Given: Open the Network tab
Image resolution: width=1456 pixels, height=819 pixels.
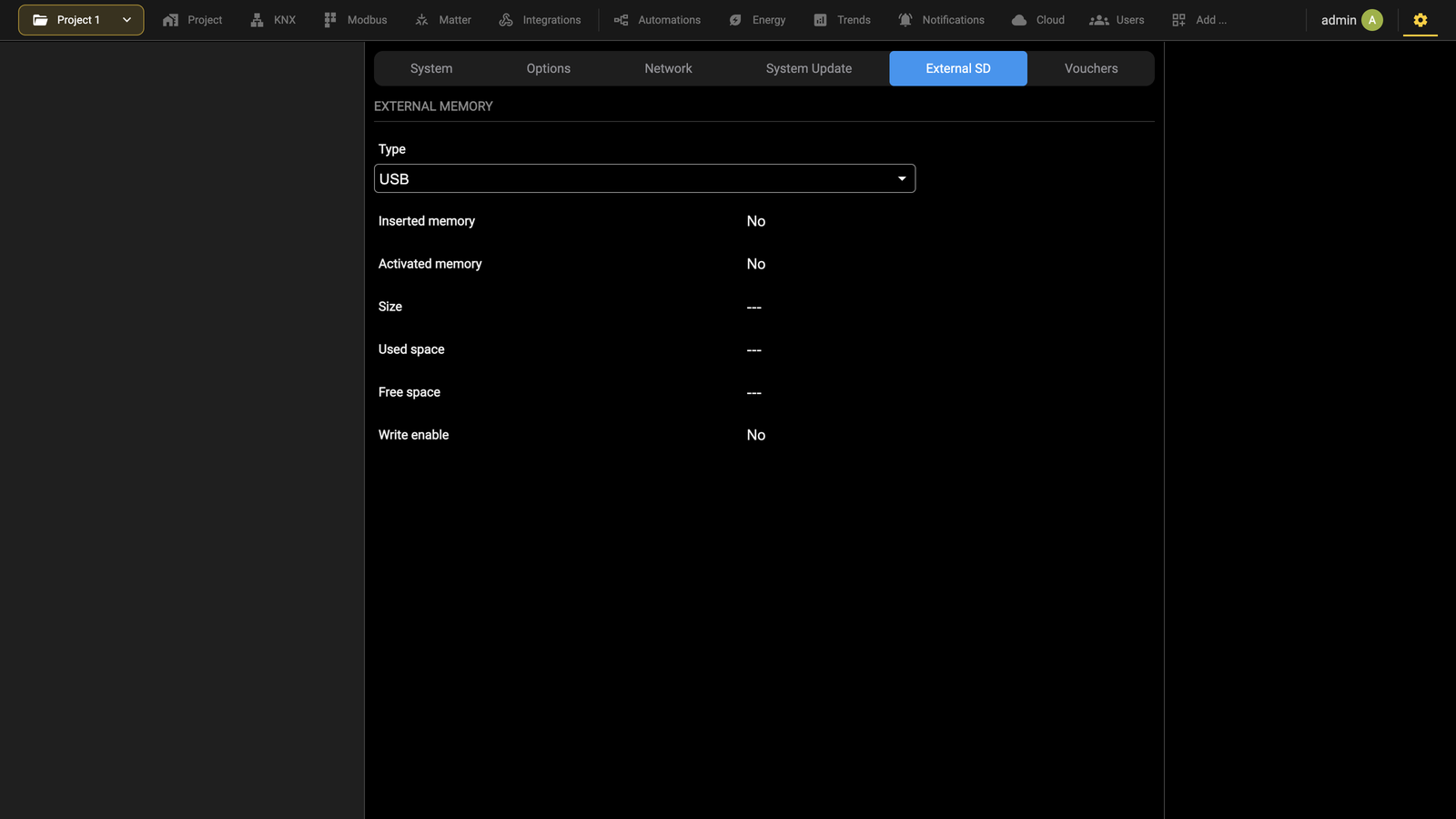Looking at the screenshot, I should click(x=668, y=68).
